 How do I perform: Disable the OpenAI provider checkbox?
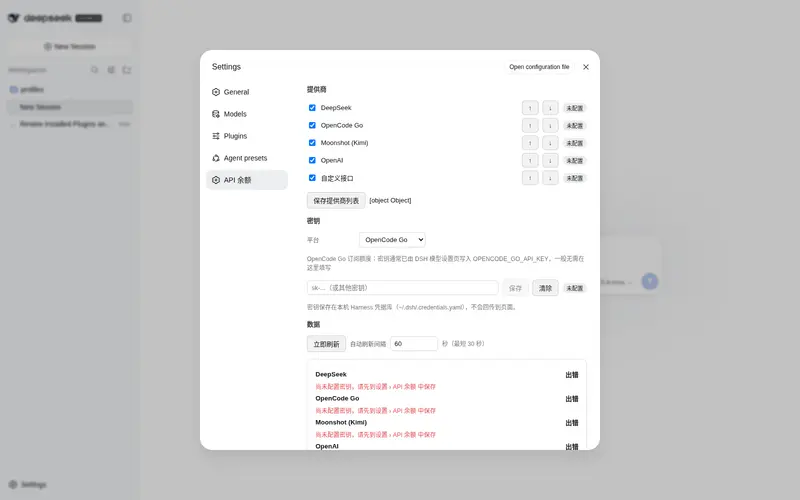coord(312,160)
